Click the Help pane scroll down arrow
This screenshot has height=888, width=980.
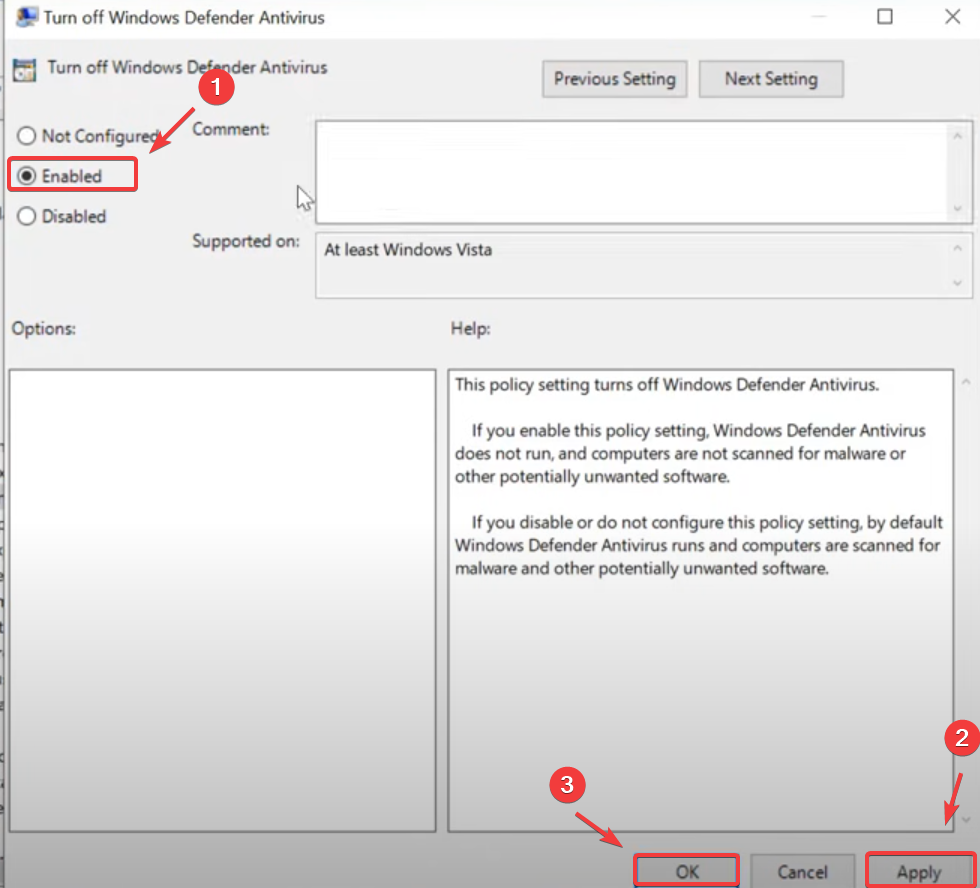(966, 819)
